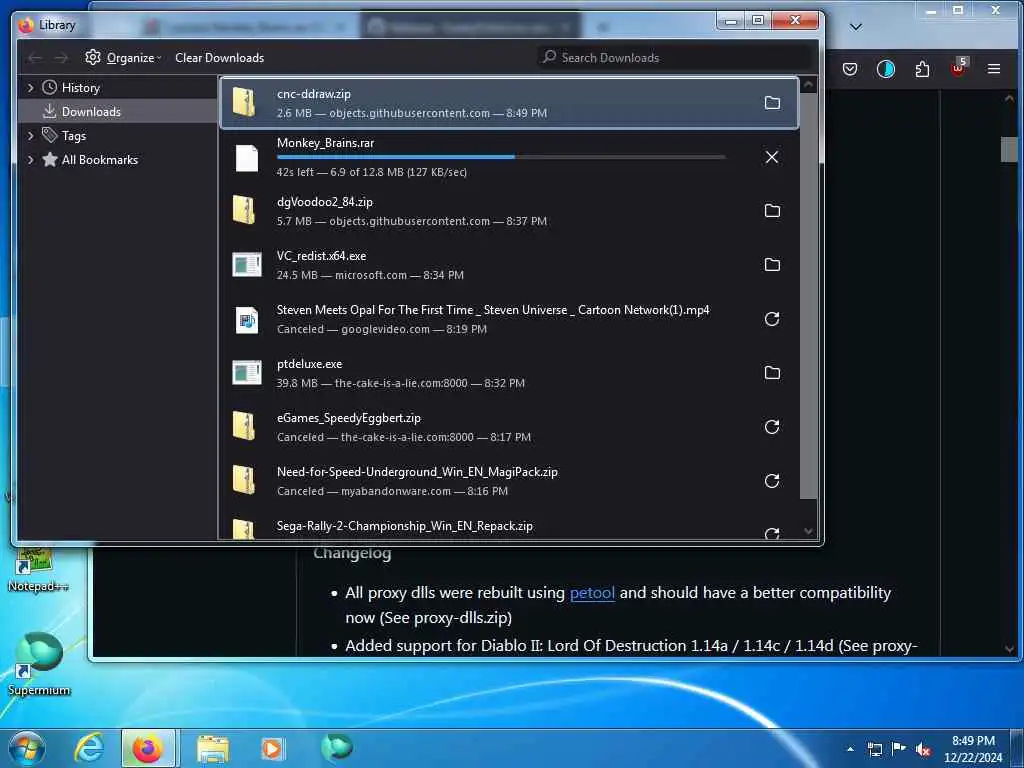This screenshot has width=1024, height=768.
Task: Click the network tray icon
Action: point(875,750)
